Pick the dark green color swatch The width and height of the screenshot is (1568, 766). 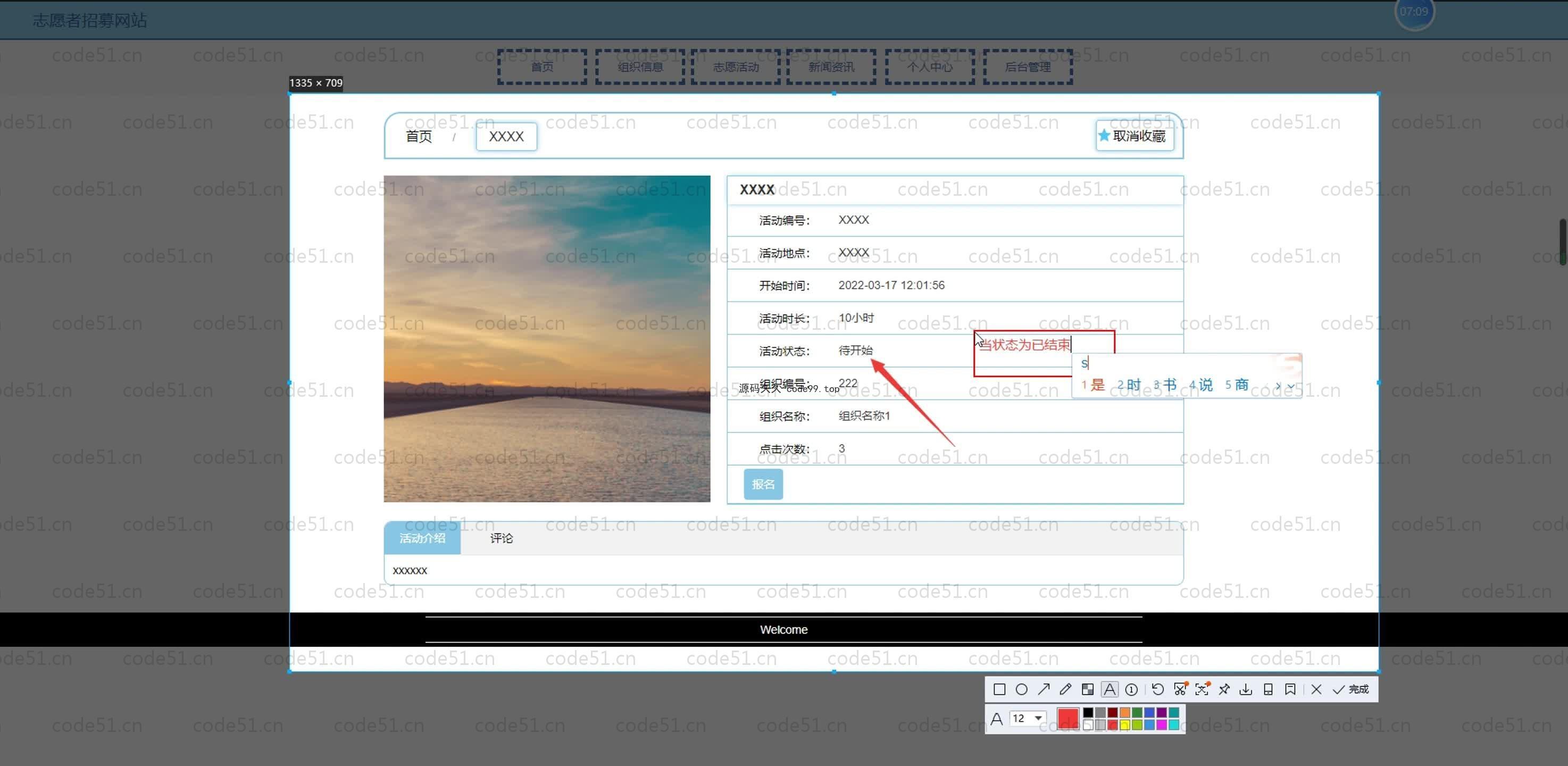pos(1137,712)
